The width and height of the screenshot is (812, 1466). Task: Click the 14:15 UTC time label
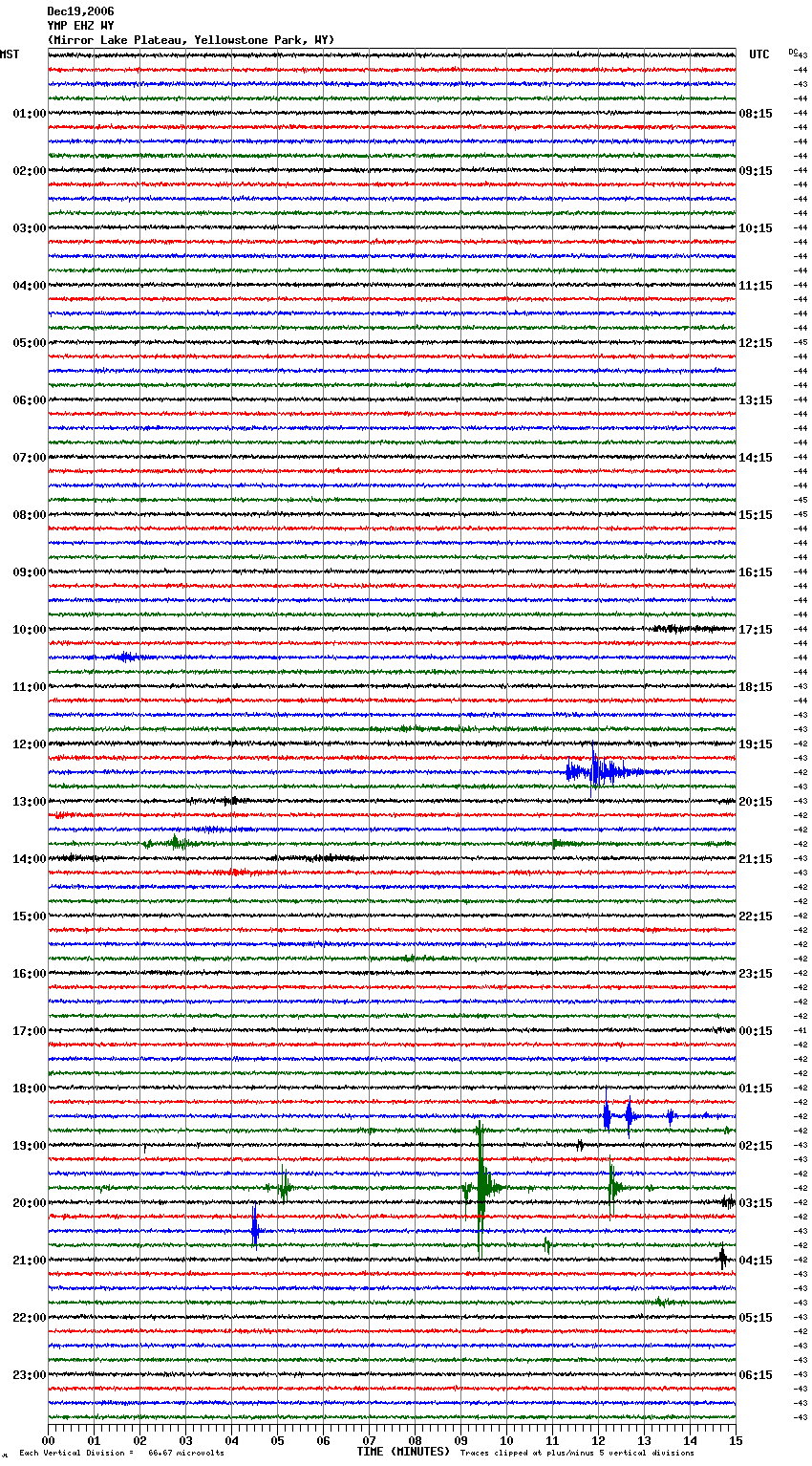coord(756,458)
